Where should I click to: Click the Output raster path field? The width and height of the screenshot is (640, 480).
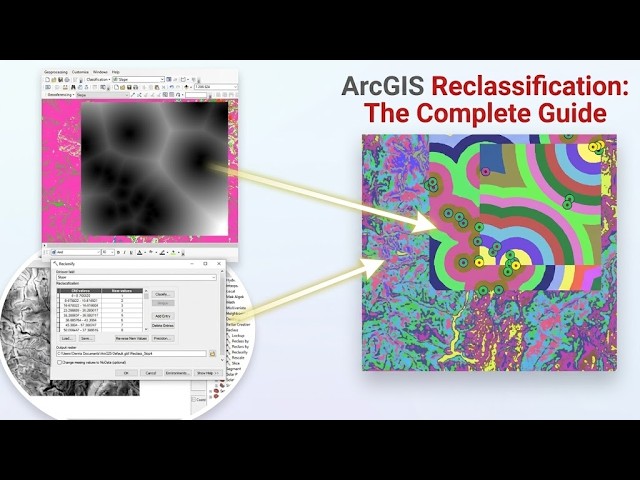131,353
